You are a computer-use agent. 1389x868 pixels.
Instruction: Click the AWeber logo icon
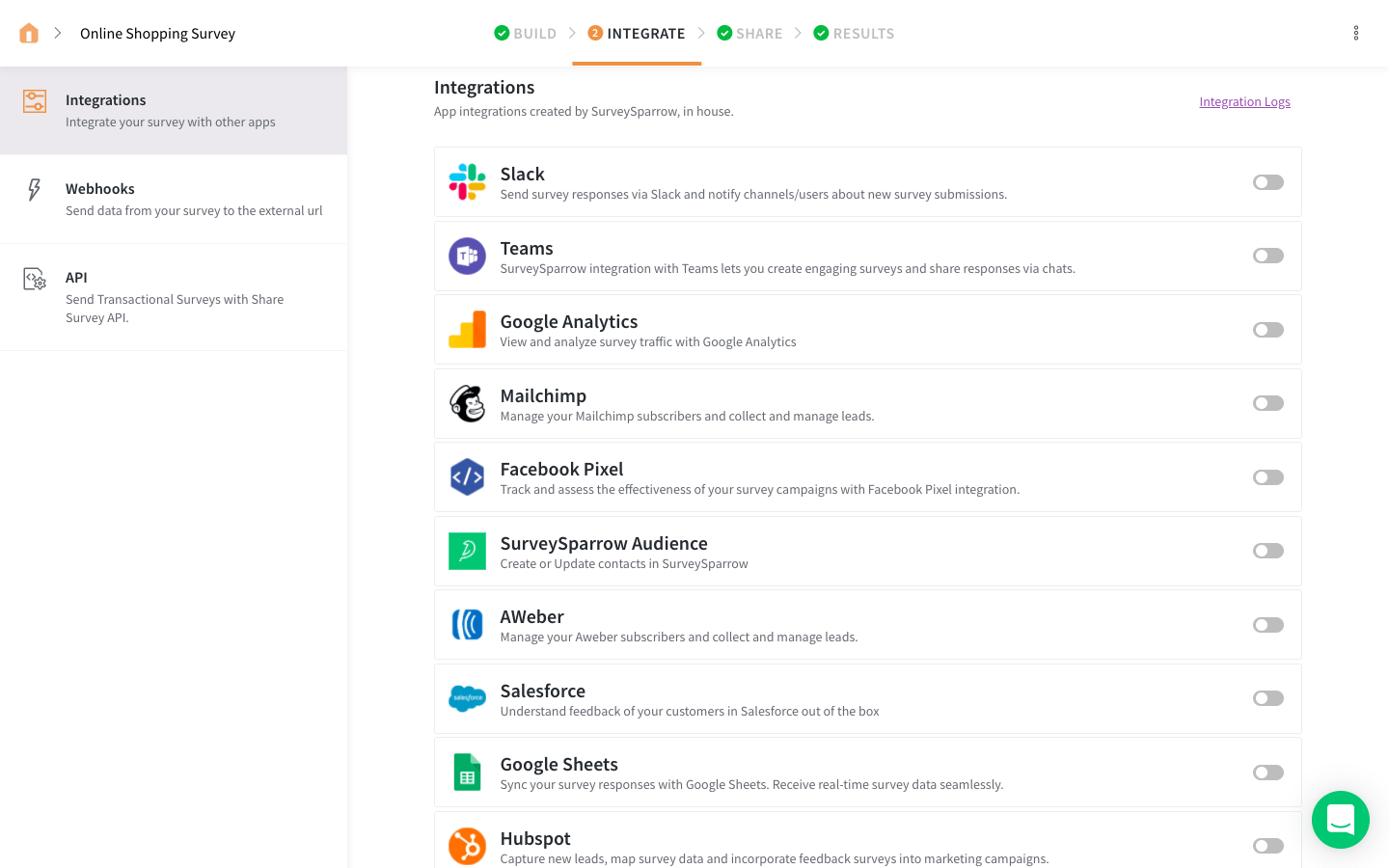[467, 625]
